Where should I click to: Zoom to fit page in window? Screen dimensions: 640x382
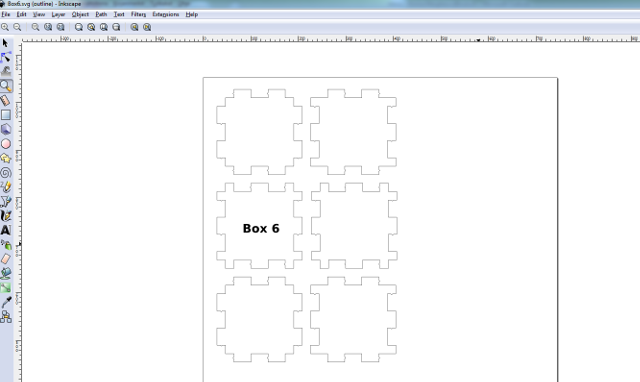click(x=104, y=27)
